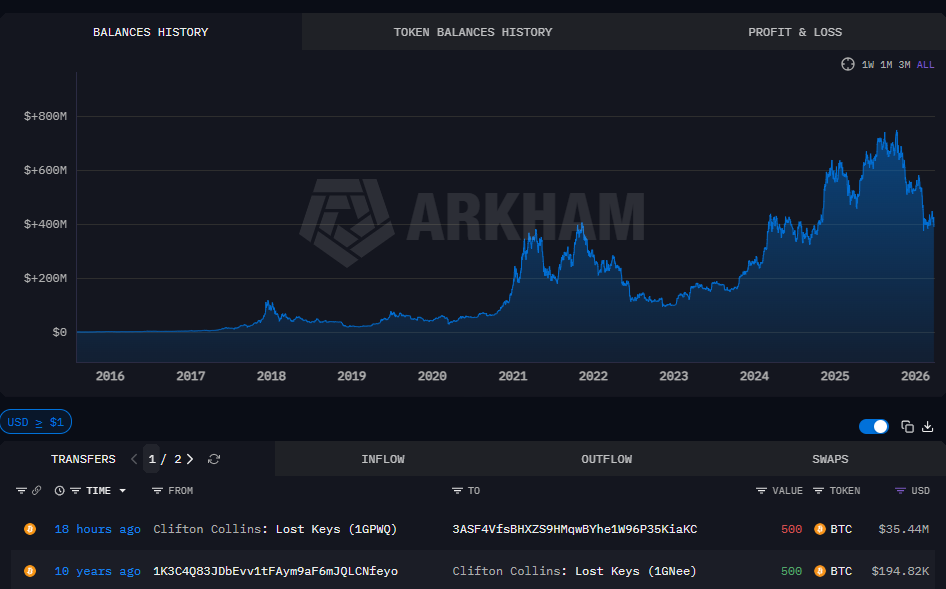
Task: Open address 1K3C4Q83JDbEvv1tFAym9aF6mJQLCNfeyo
Action: [275, 571]
